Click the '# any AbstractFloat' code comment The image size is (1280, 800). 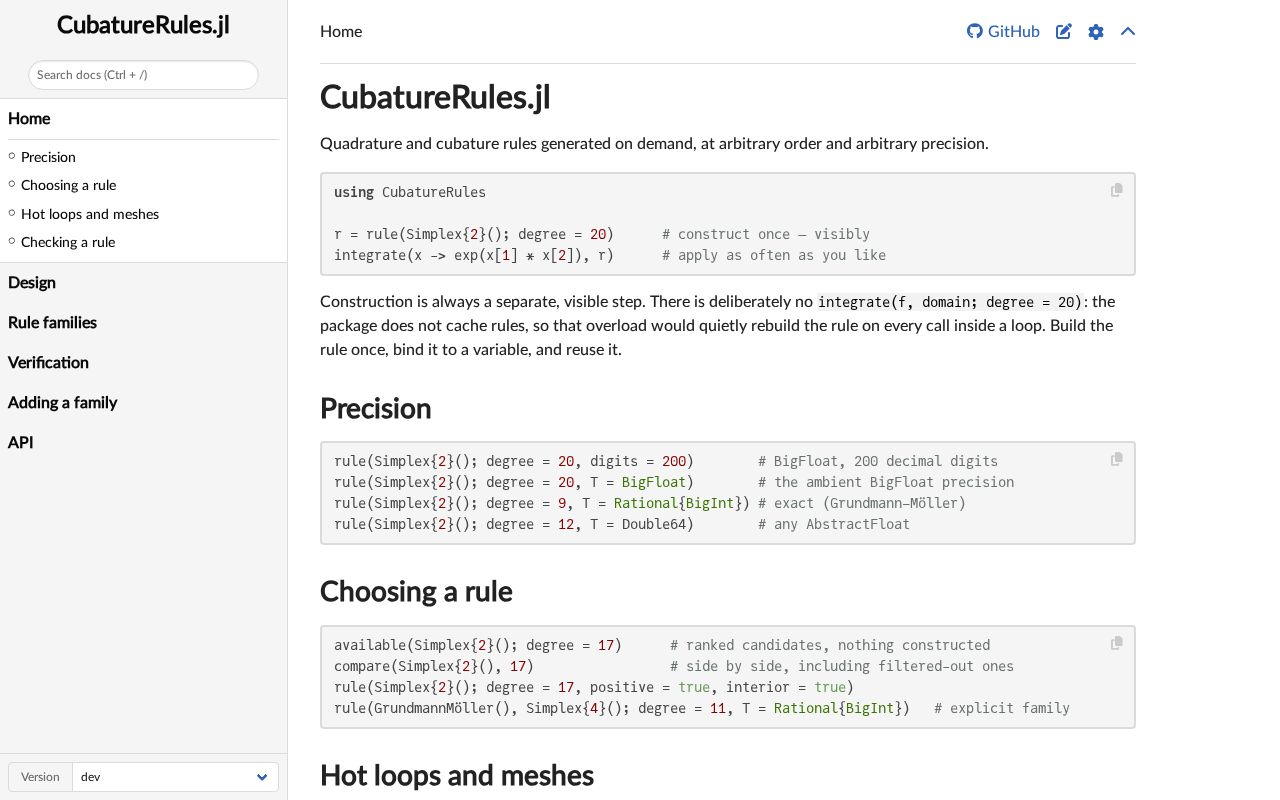pos(834,524)
